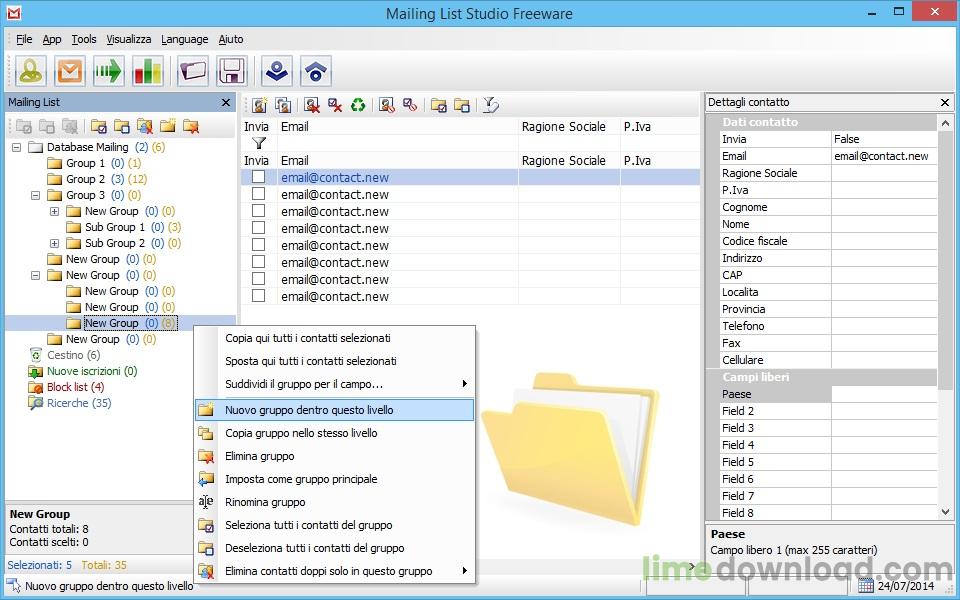
Task: Open Elimina contatti doppi solo in questo gruppo submenu
Action: click(335, 571)
